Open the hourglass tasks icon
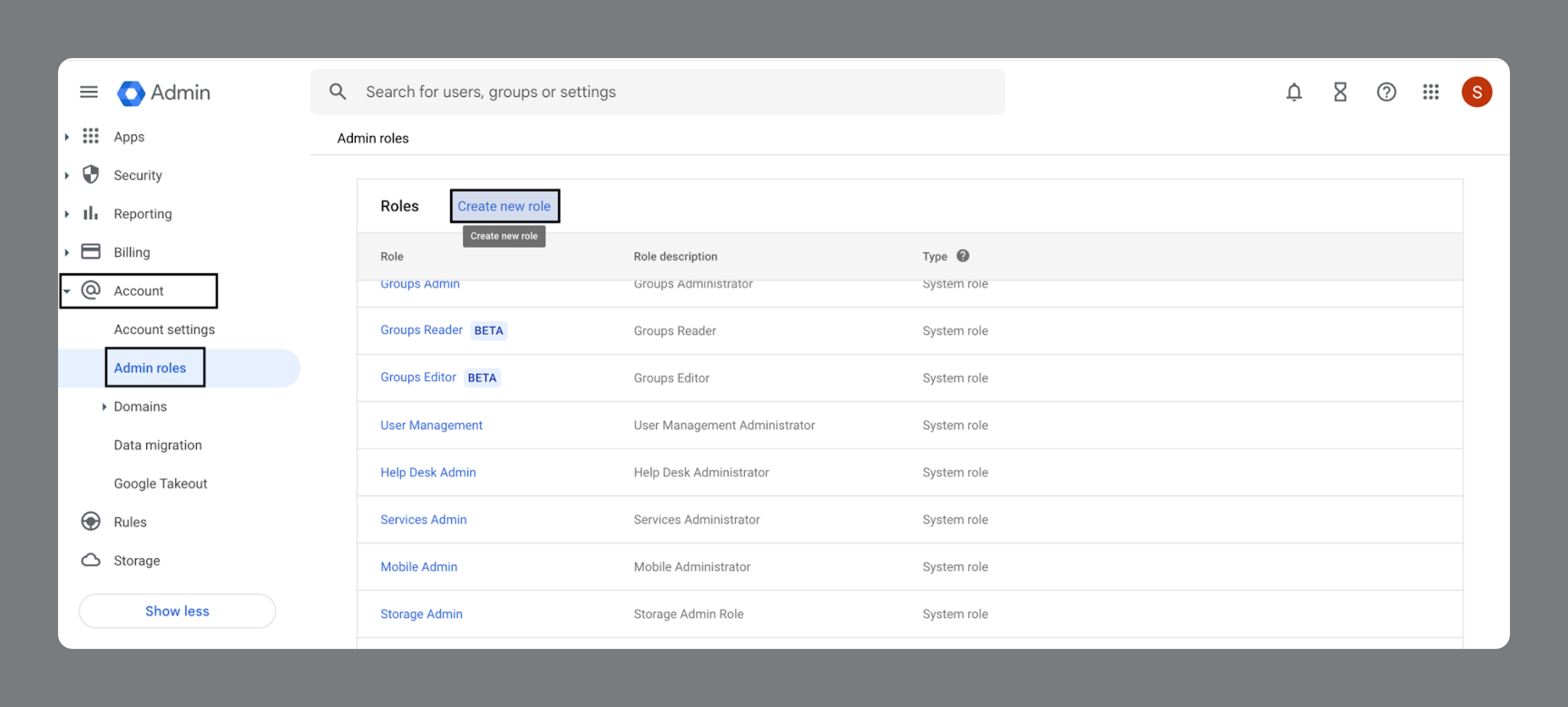Viewport: 1568px width, 707px height. pyautogui.click(x=1340, y=92)
